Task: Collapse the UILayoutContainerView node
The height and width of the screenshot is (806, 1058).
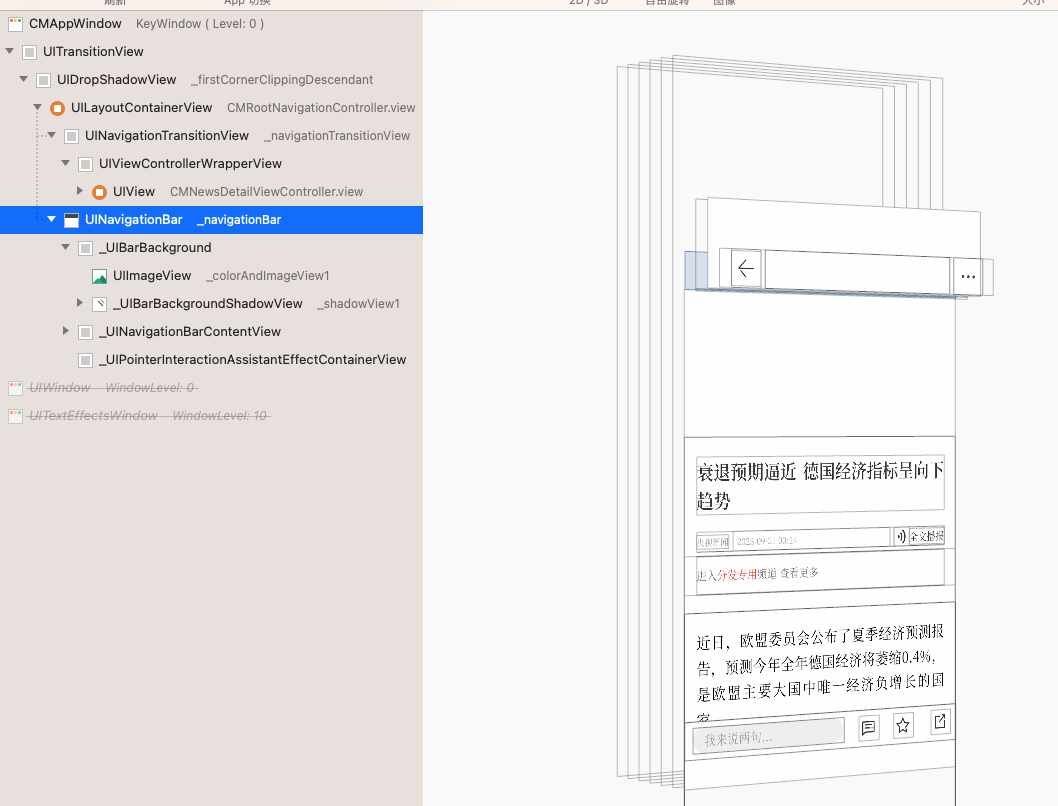Action: pyautogui.click(x=38, y=107)
